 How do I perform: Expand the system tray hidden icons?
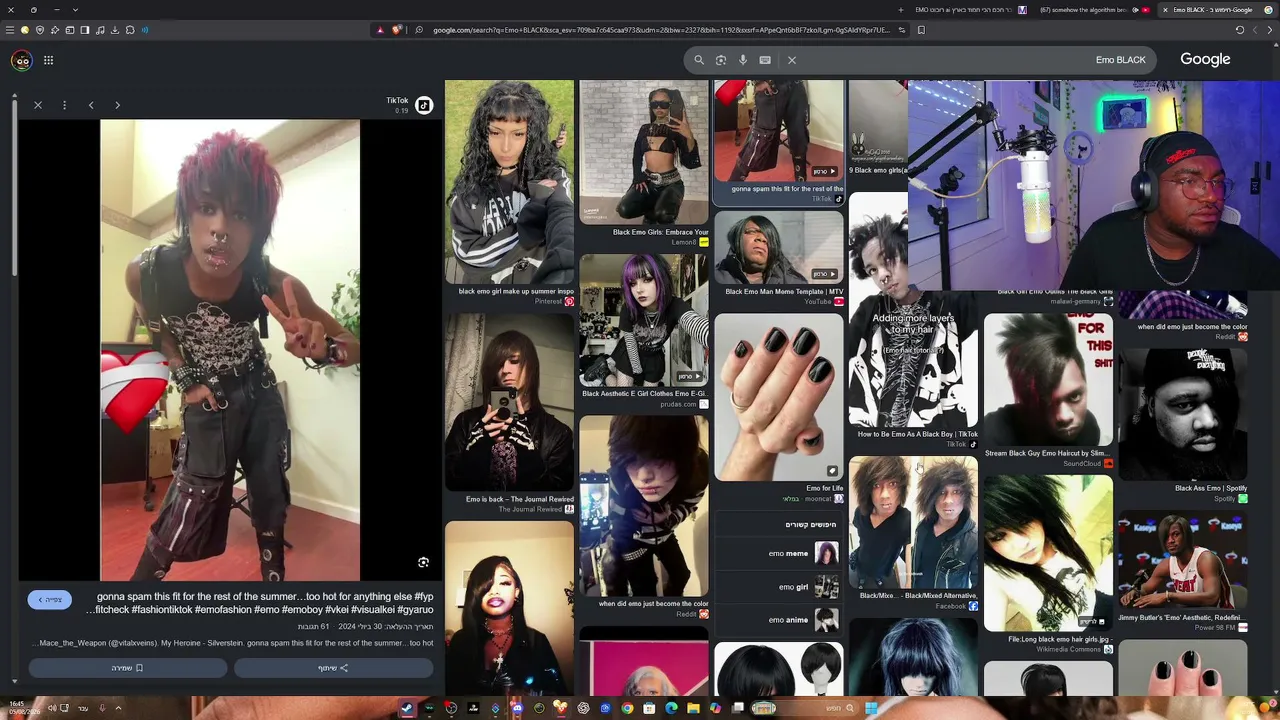(x=118, y=709)
